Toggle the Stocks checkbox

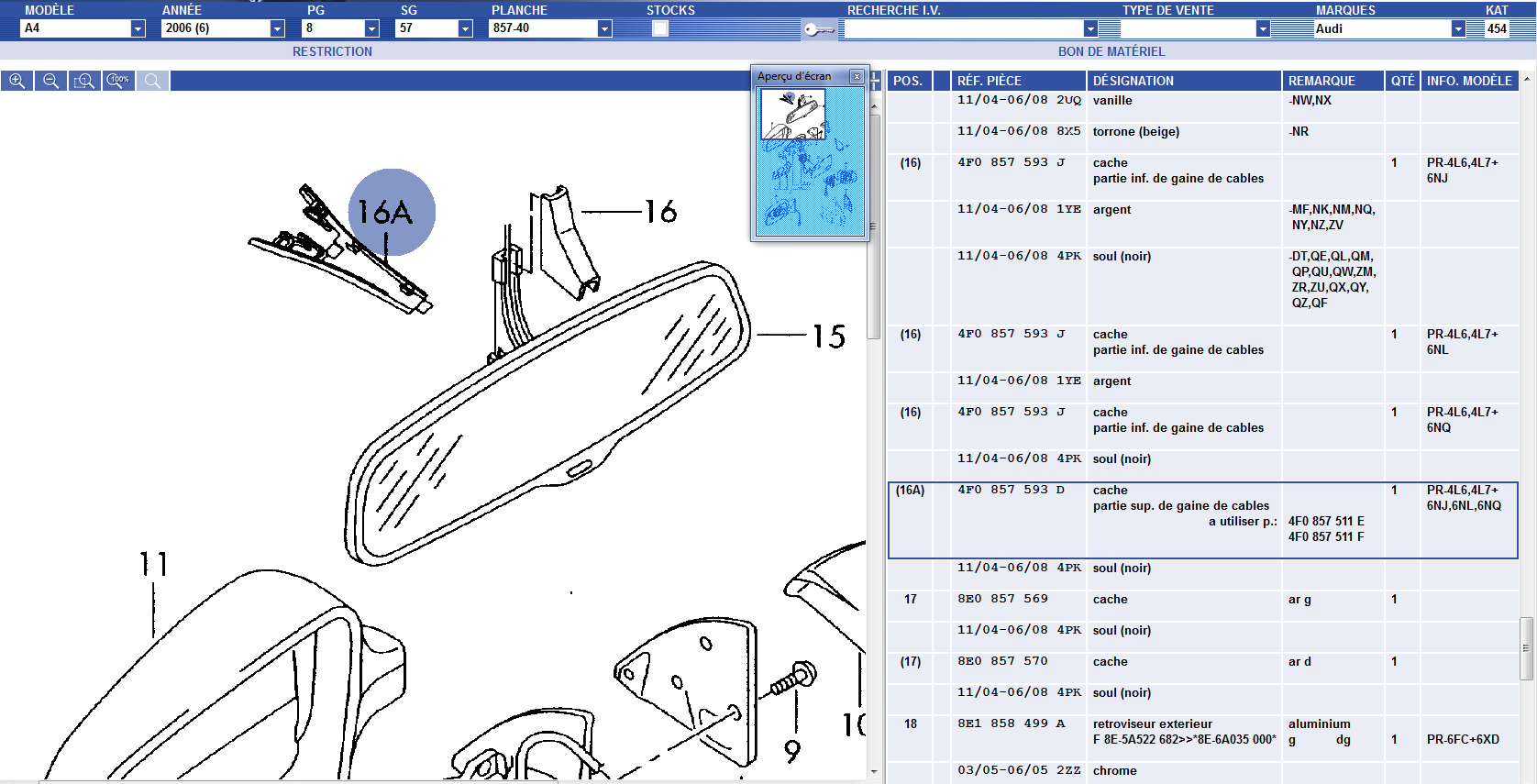(660, 28)
